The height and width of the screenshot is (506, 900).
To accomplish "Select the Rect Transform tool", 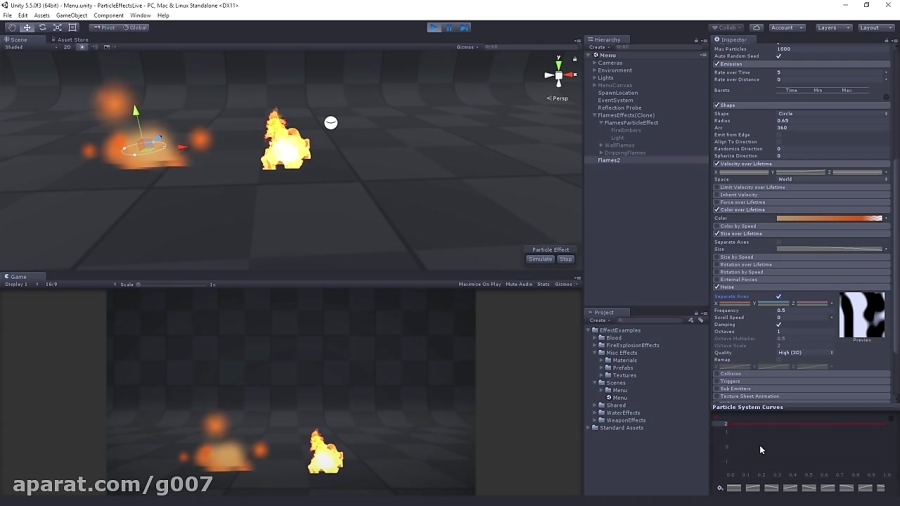I will pos(72,28).
